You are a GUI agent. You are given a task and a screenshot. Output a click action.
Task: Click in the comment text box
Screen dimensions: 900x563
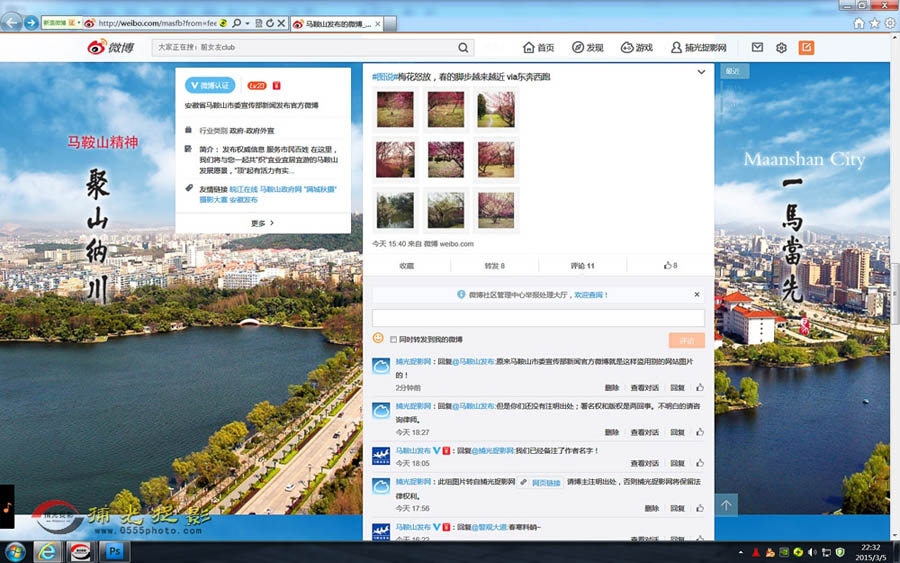point(538,318)
